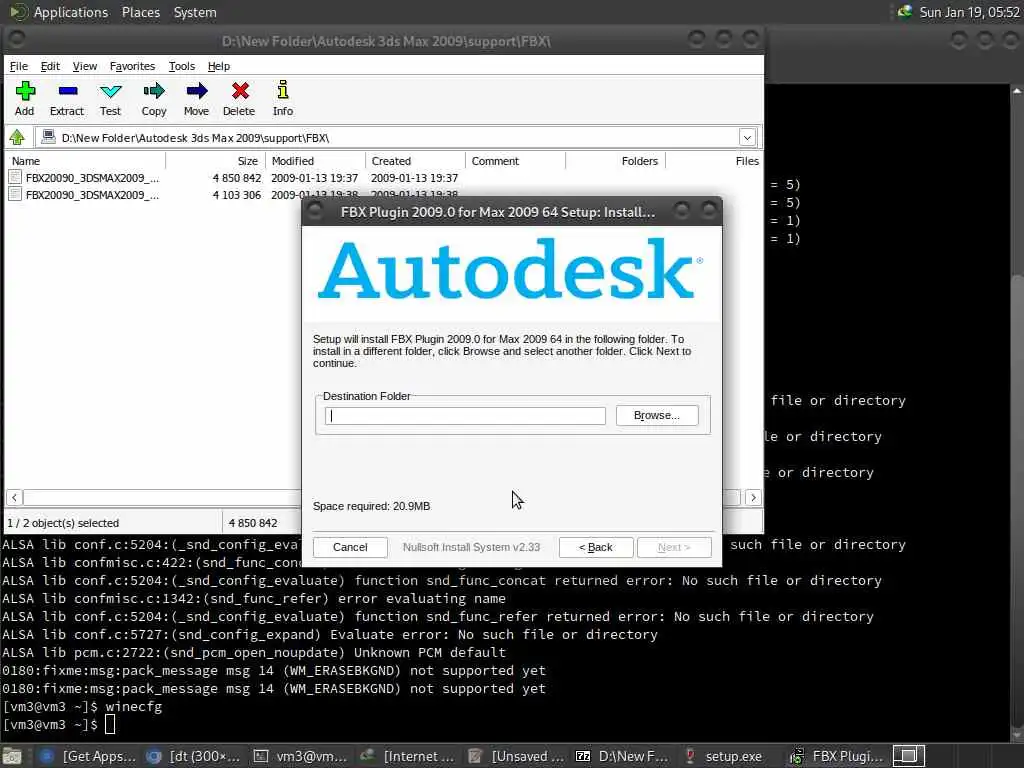Switch to D:\New F... 7-Zip taskbar item
The image size is (1024, 768).
coord(622,756)
